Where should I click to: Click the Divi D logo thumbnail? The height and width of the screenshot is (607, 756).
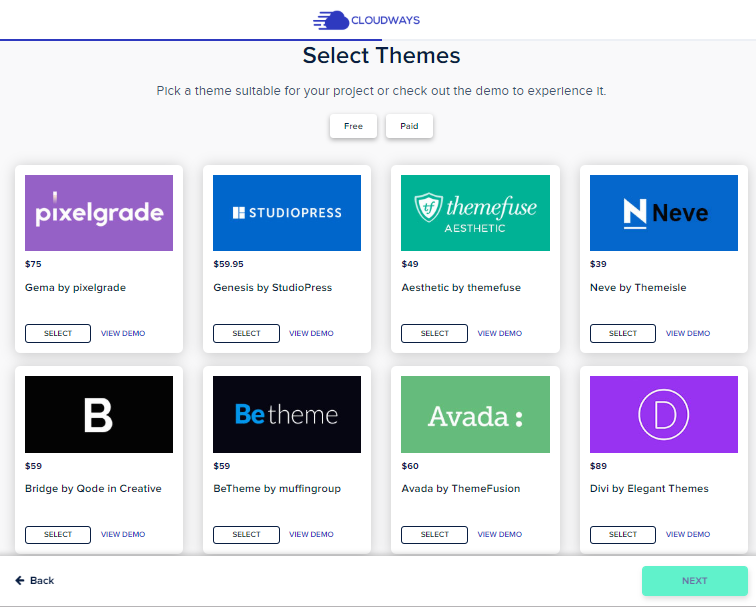point(664,414)
